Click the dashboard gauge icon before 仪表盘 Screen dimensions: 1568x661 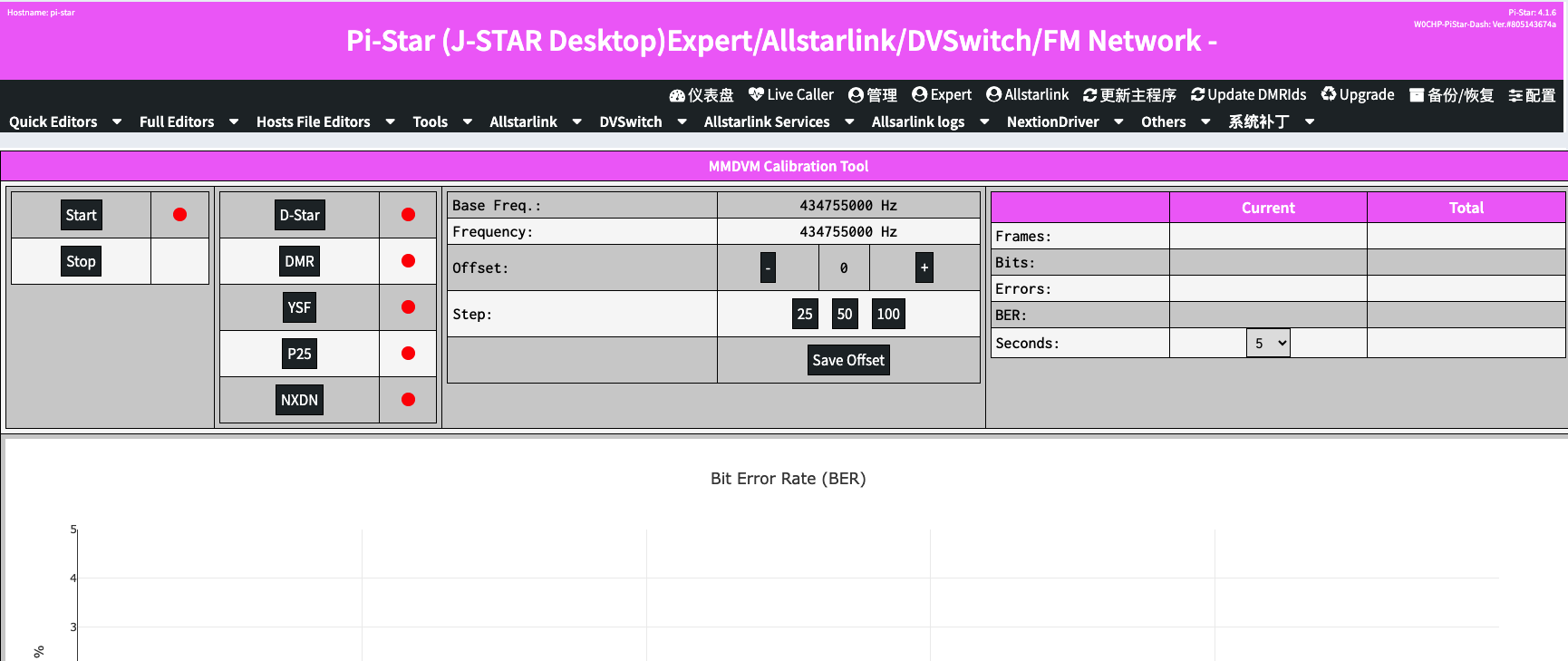(677, 95)
